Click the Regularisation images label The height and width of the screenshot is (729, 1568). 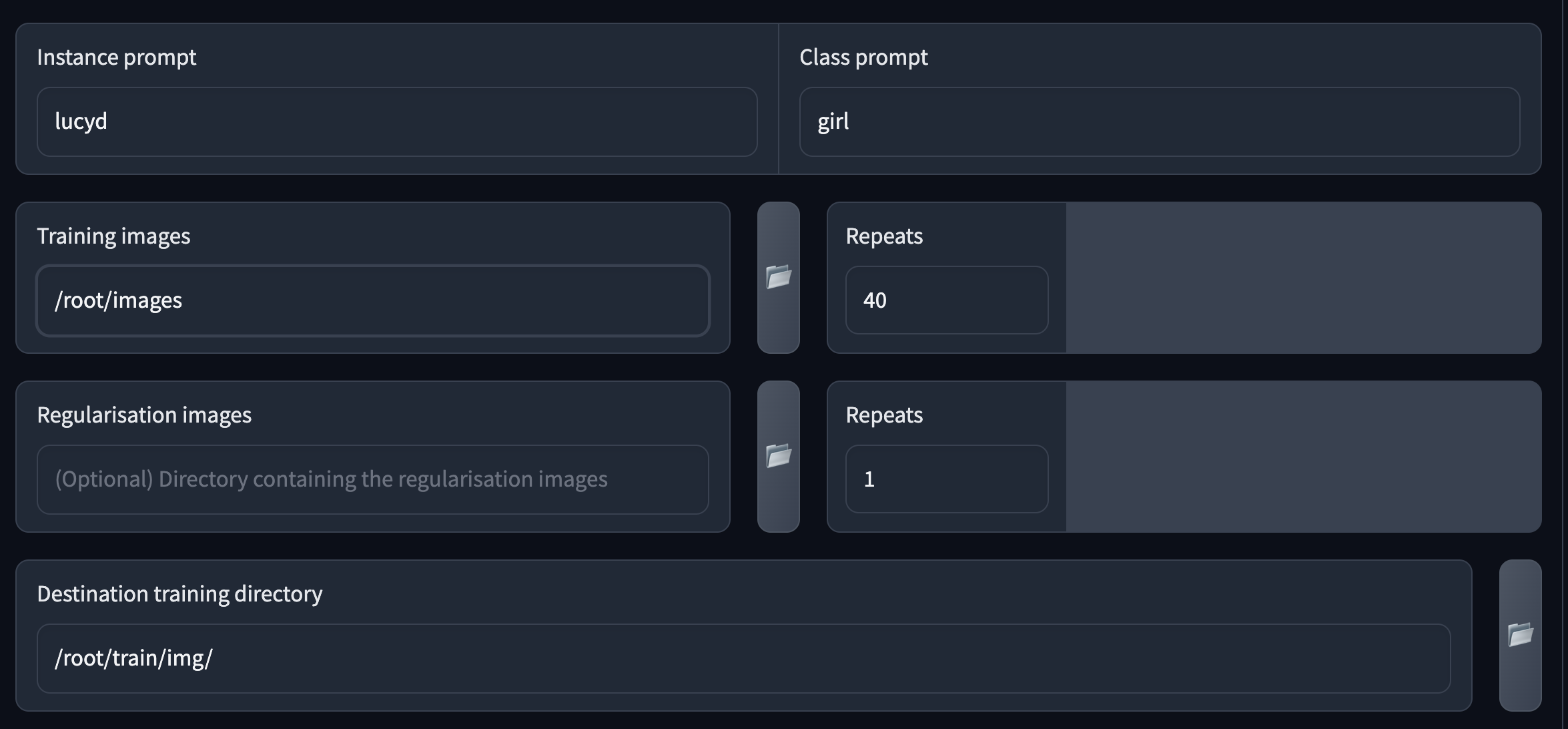click(144, 415)
